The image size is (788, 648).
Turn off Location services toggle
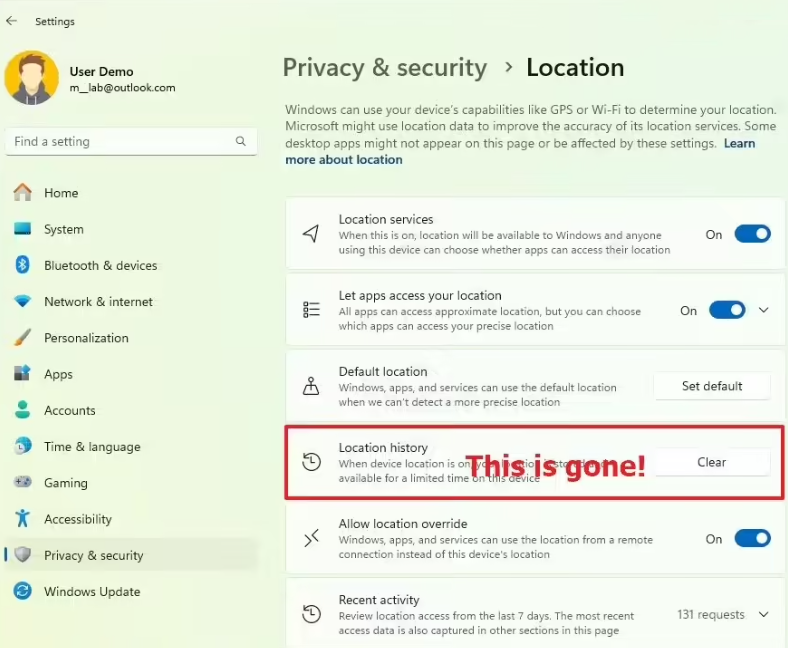click(752, 234)
